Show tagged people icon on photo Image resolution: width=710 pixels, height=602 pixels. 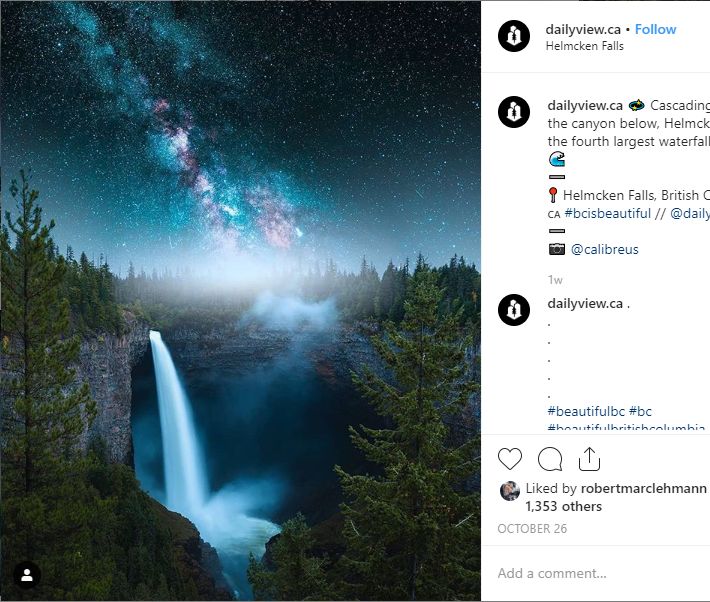(27, 575)
